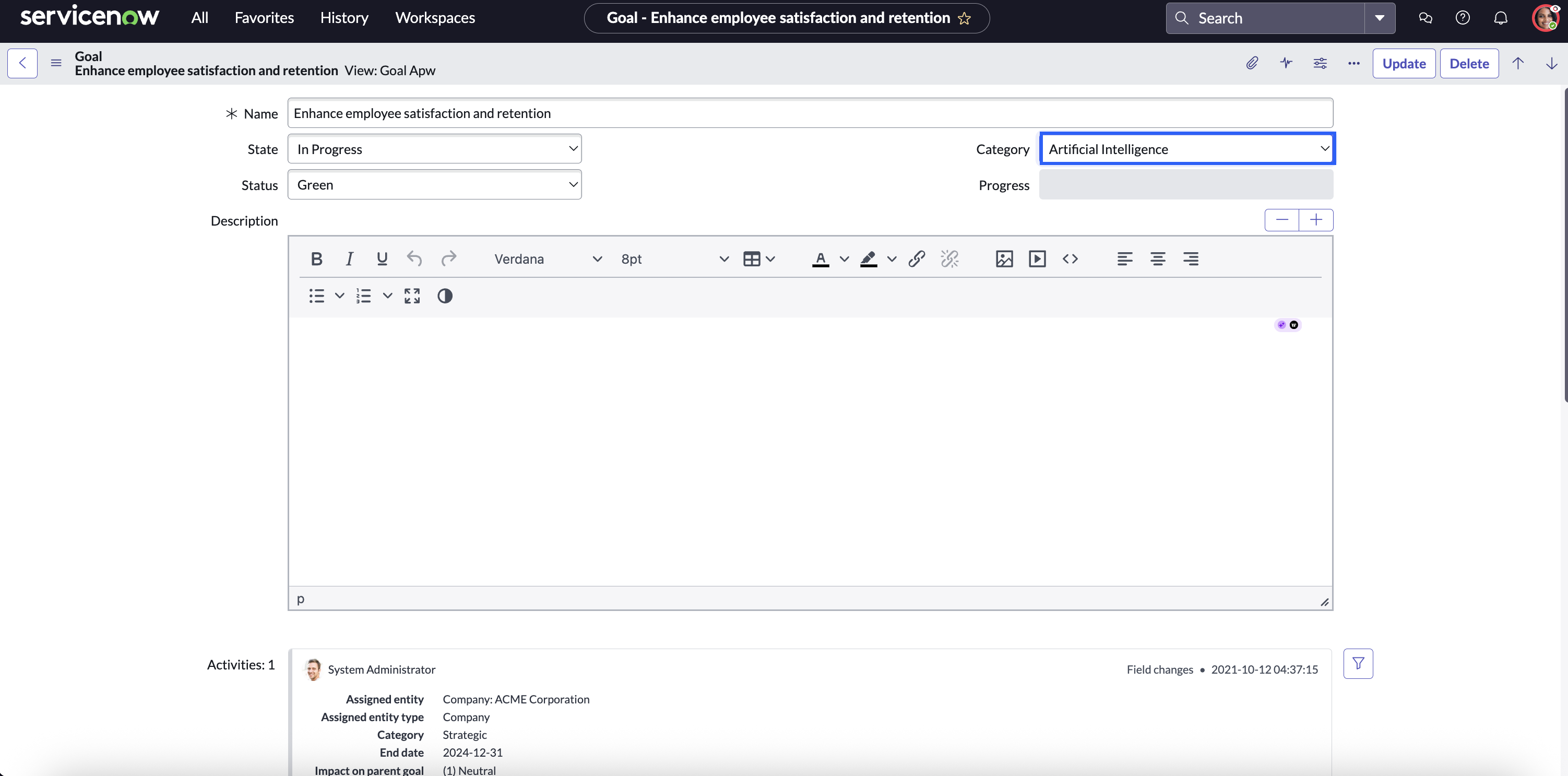Click the Delete button
The height and width of the screenshot is (776, 1568).
coord(1469,63)
